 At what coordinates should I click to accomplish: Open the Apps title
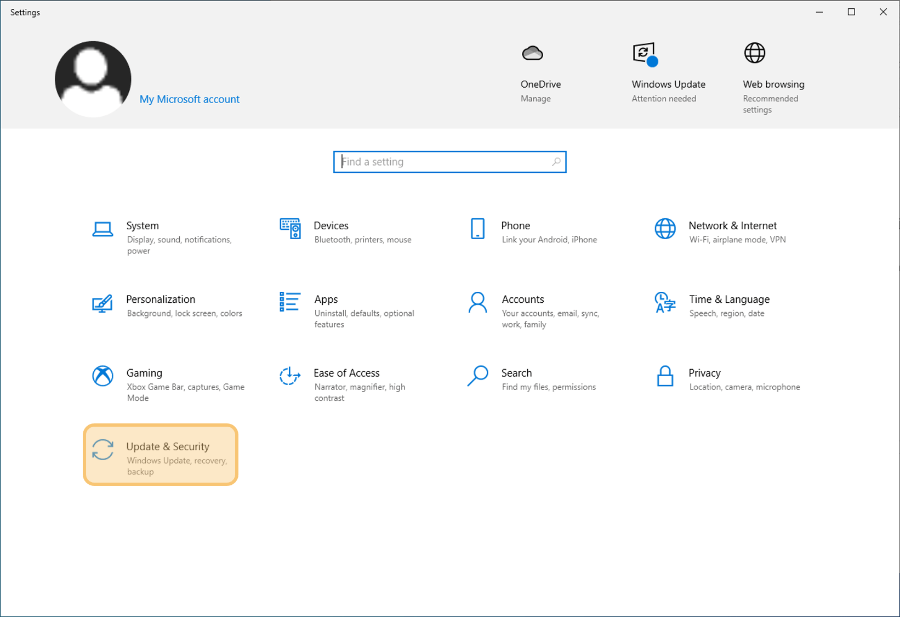point(326,300)
